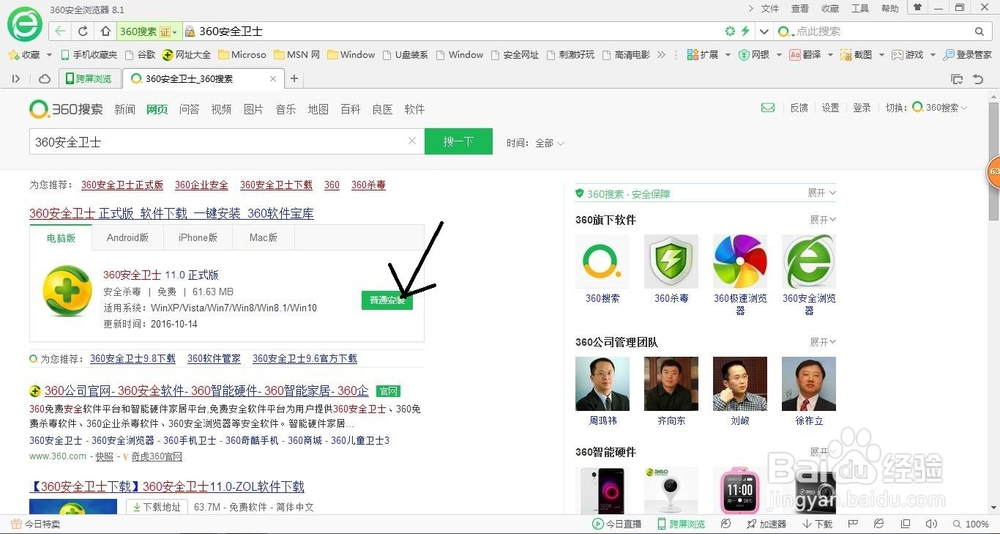Open the address bar history dropdown arrow
Viewport: 1000px width, 534px height.
pos(763,31)
